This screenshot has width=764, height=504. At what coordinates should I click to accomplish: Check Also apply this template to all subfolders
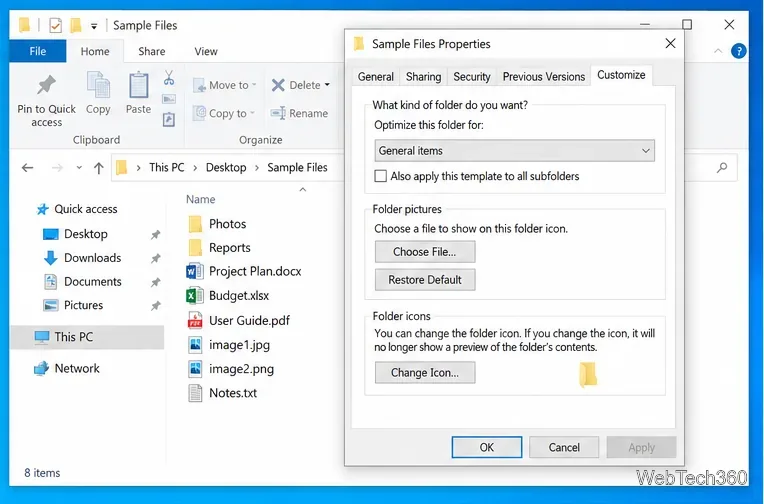click(381, 176)
